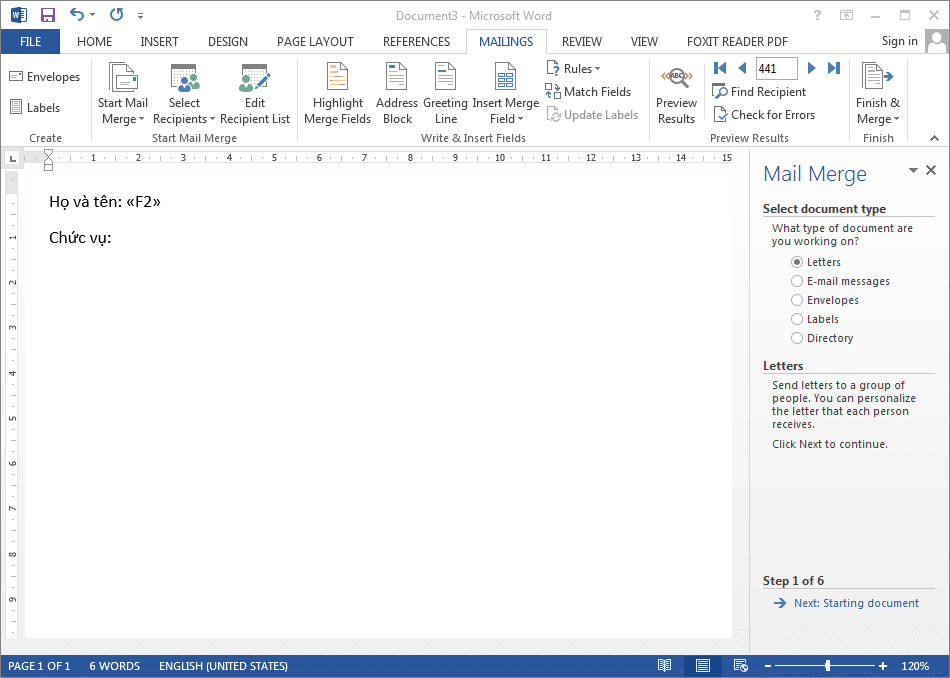
Task: Switch to Print Layout view in status bar
Action: (703, 666)
